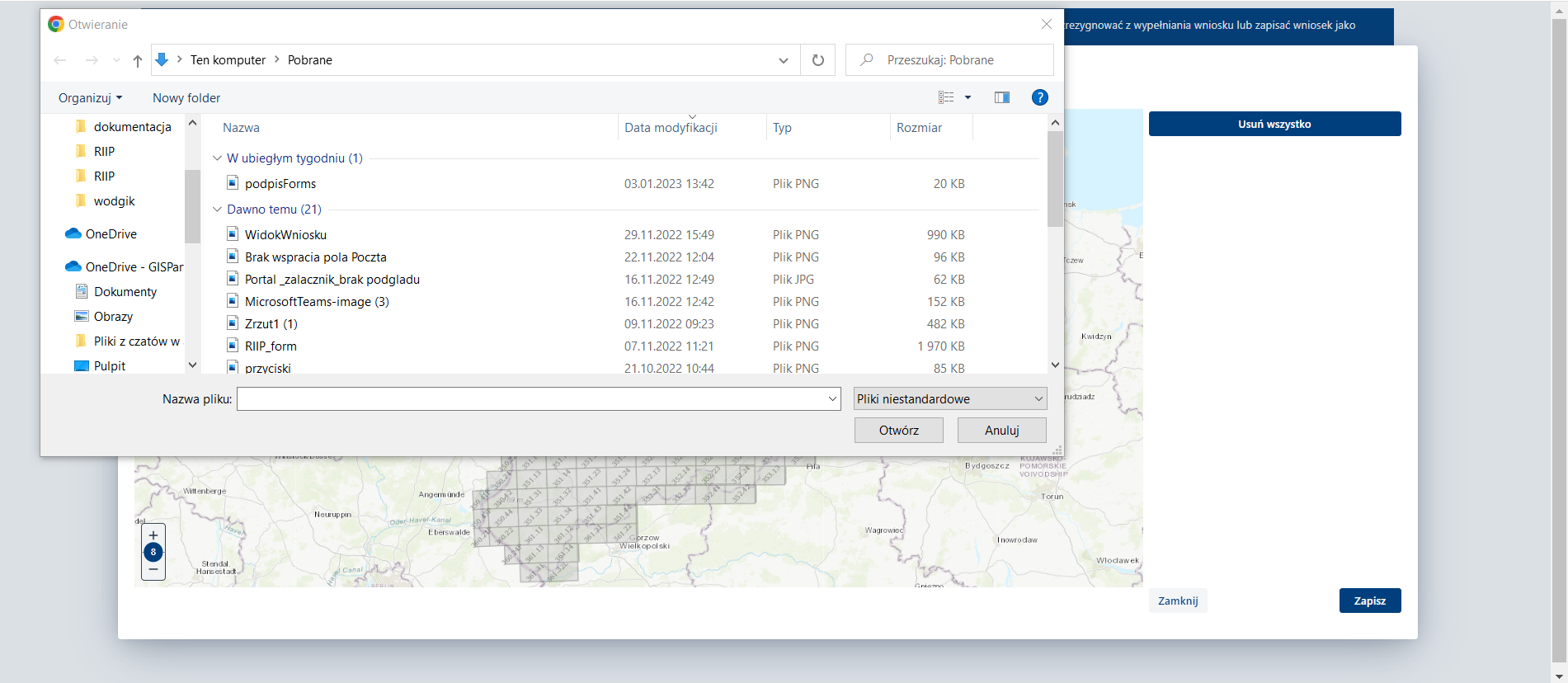The height and width of the screenshot is (683, 1568).
Task: Toggle the preview pane icon
Action: [x=1001, y=97]
